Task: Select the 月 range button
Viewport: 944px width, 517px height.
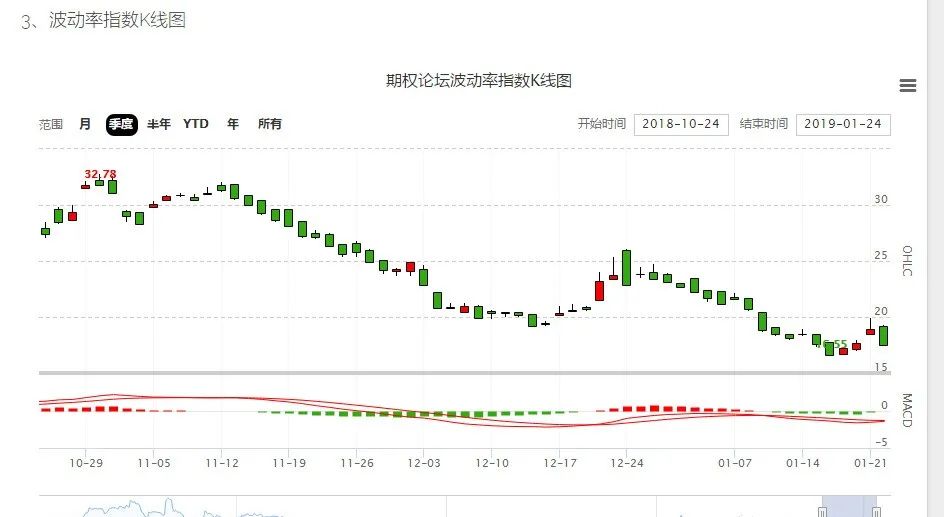Action: (85, 124)
